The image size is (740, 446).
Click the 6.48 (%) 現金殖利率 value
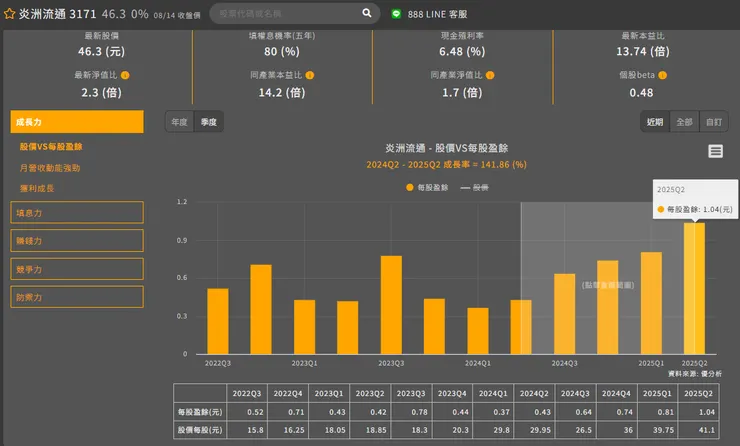[x=462, y=51]
